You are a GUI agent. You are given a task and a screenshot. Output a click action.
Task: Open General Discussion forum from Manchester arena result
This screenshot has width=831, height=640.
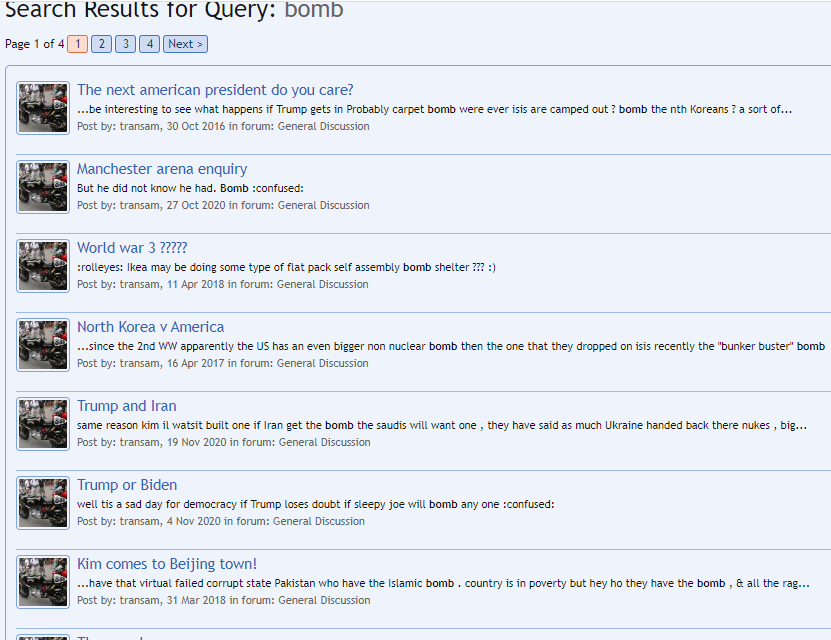pos(323,205)
